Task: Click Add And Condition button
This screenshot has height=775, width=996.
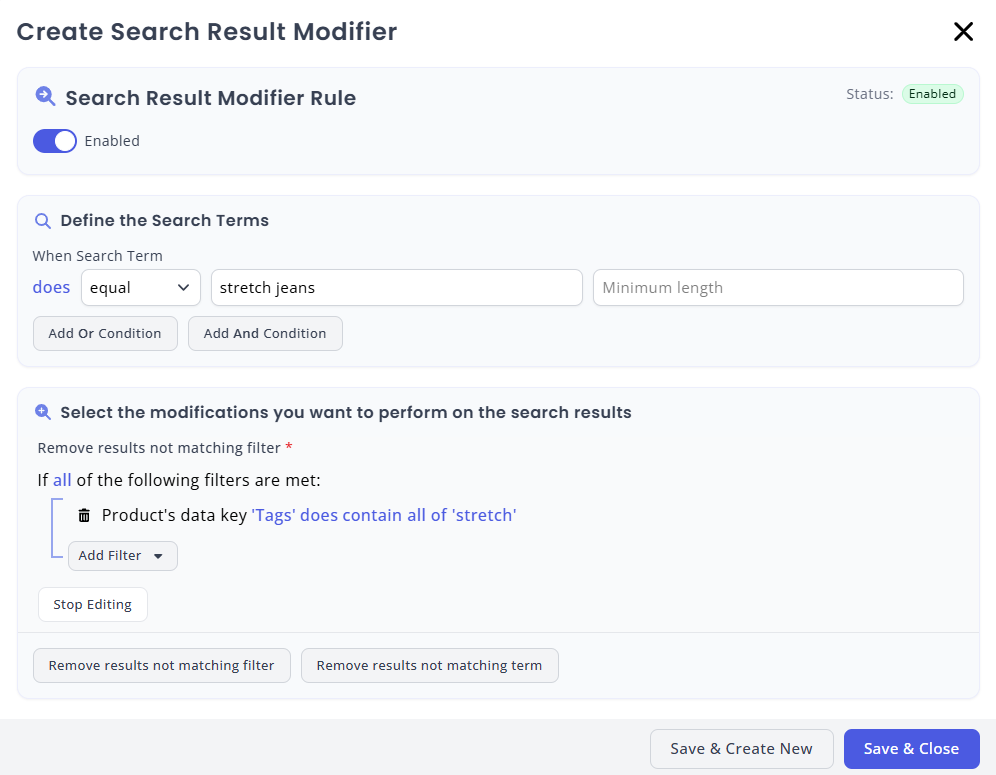Action: tap(266, 334)
